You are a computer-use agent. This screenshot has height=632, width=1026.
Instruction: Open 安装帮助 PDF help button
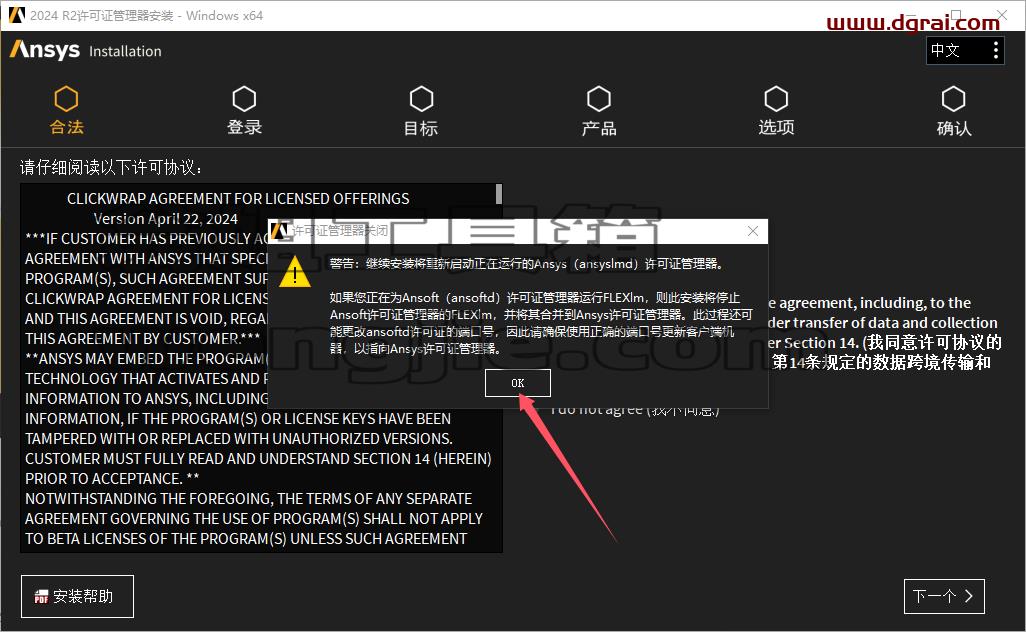[x=77, y=596]
